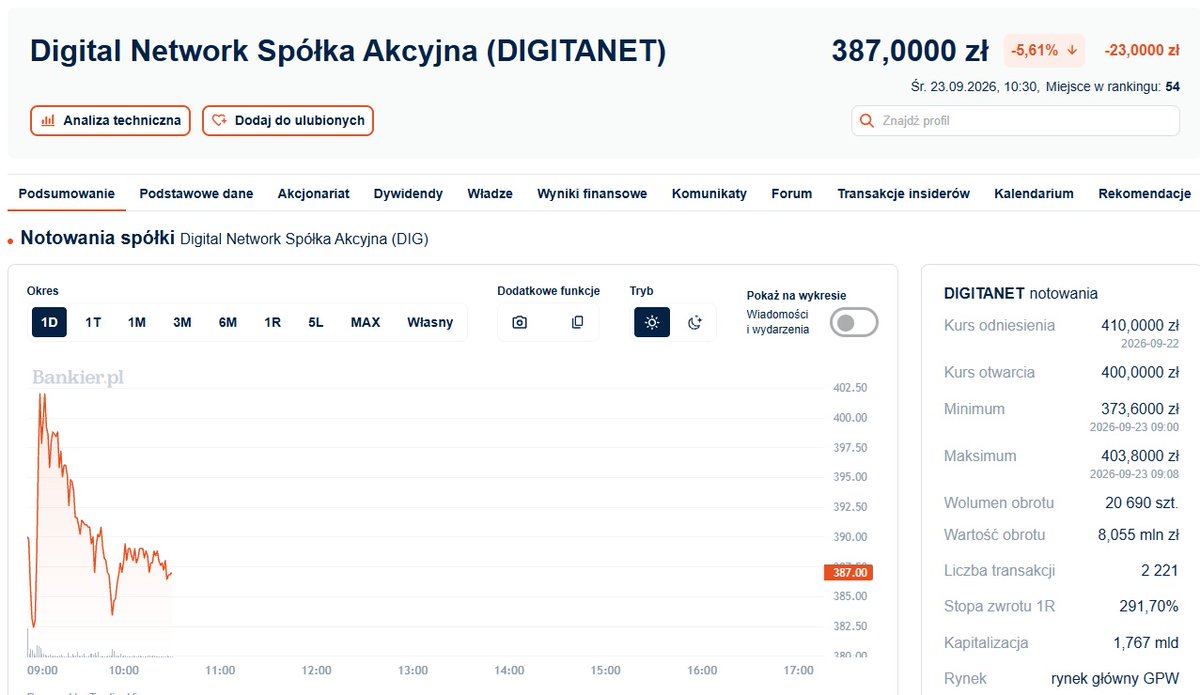This screenshot has width=1200, height=695.
Task: Click the copy chart icon
Action: [x=577, y=322]
